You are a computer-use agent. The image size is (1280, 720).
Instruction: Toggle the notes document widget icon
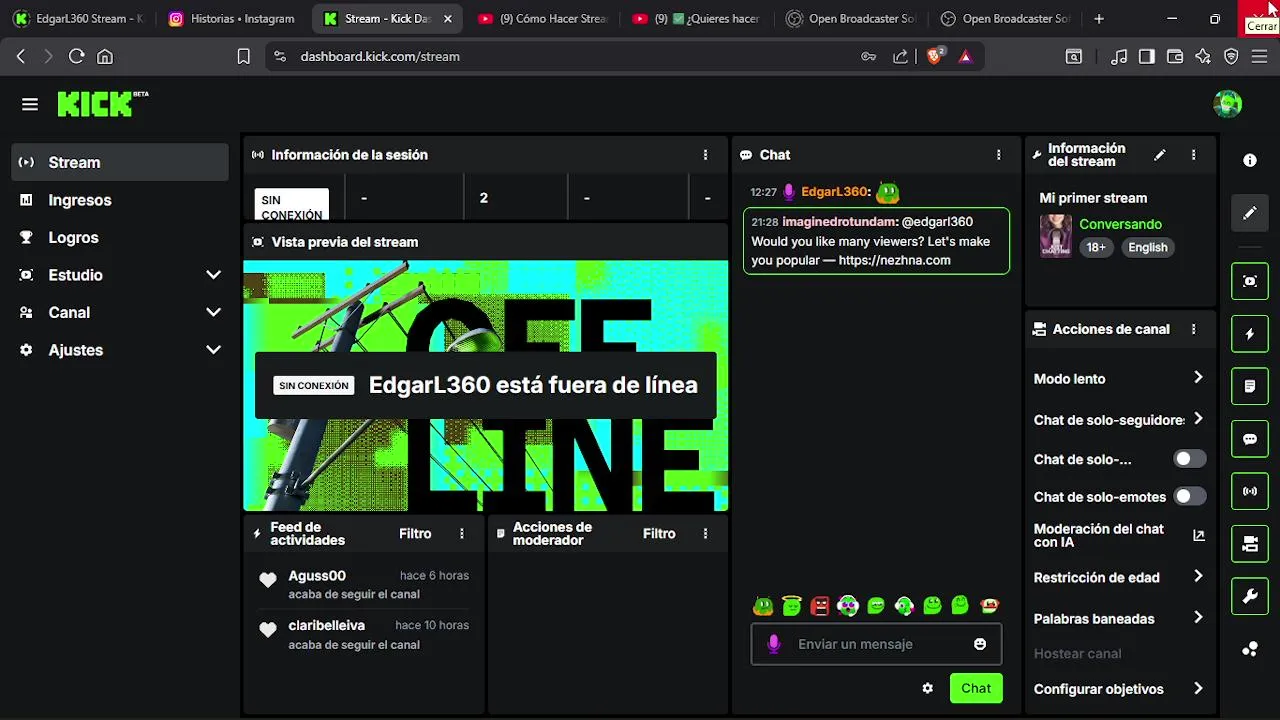(x=1250, y=386)
